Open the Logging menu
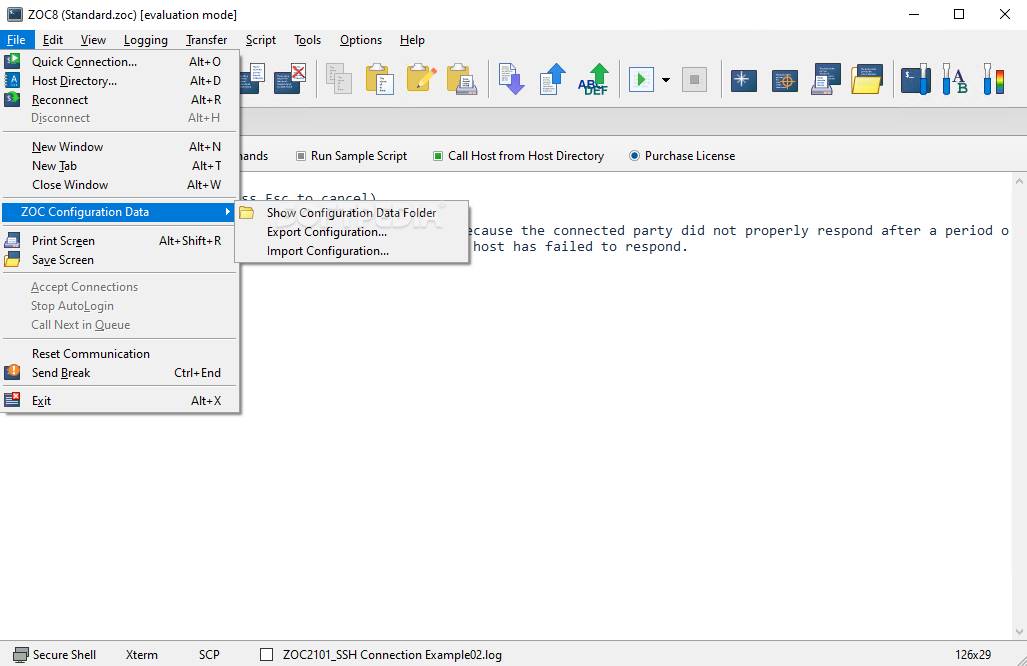Screen dimensions: 1027x666 145,40
